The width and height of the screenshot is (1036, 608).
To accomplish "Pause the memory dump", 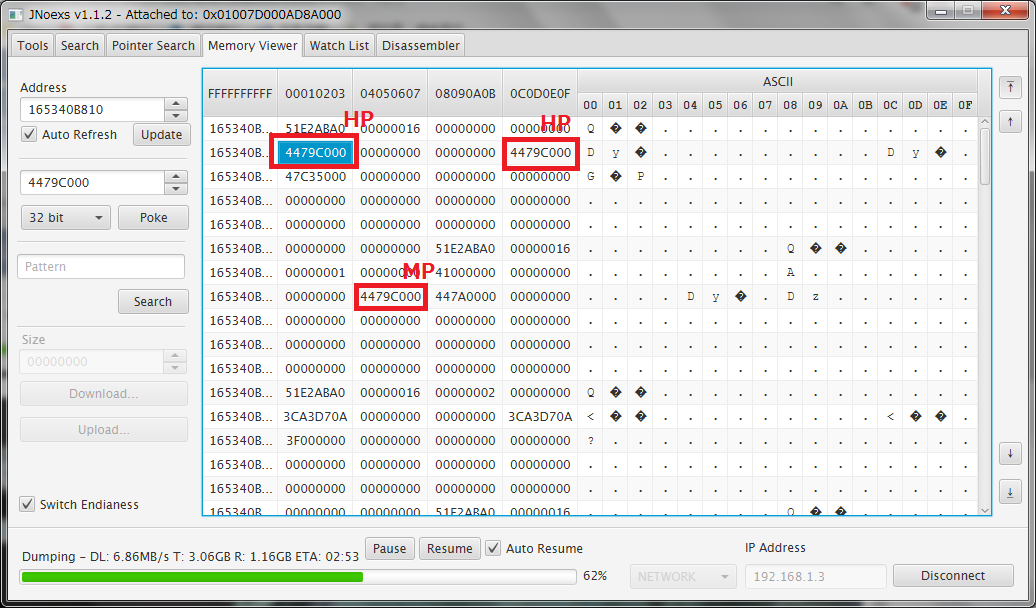I will click(x=390, y=549).
